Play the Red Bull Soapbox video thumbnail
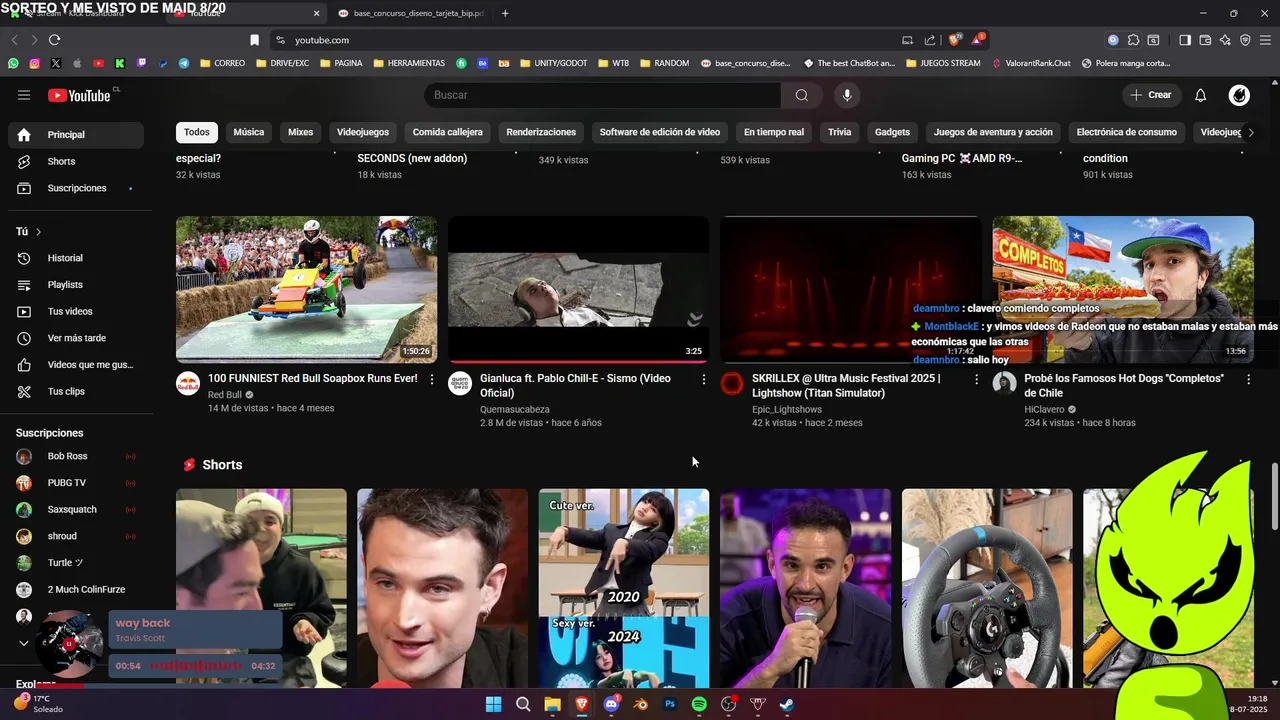The height and width of the screenshot is (720, 1280). [306, 289]
